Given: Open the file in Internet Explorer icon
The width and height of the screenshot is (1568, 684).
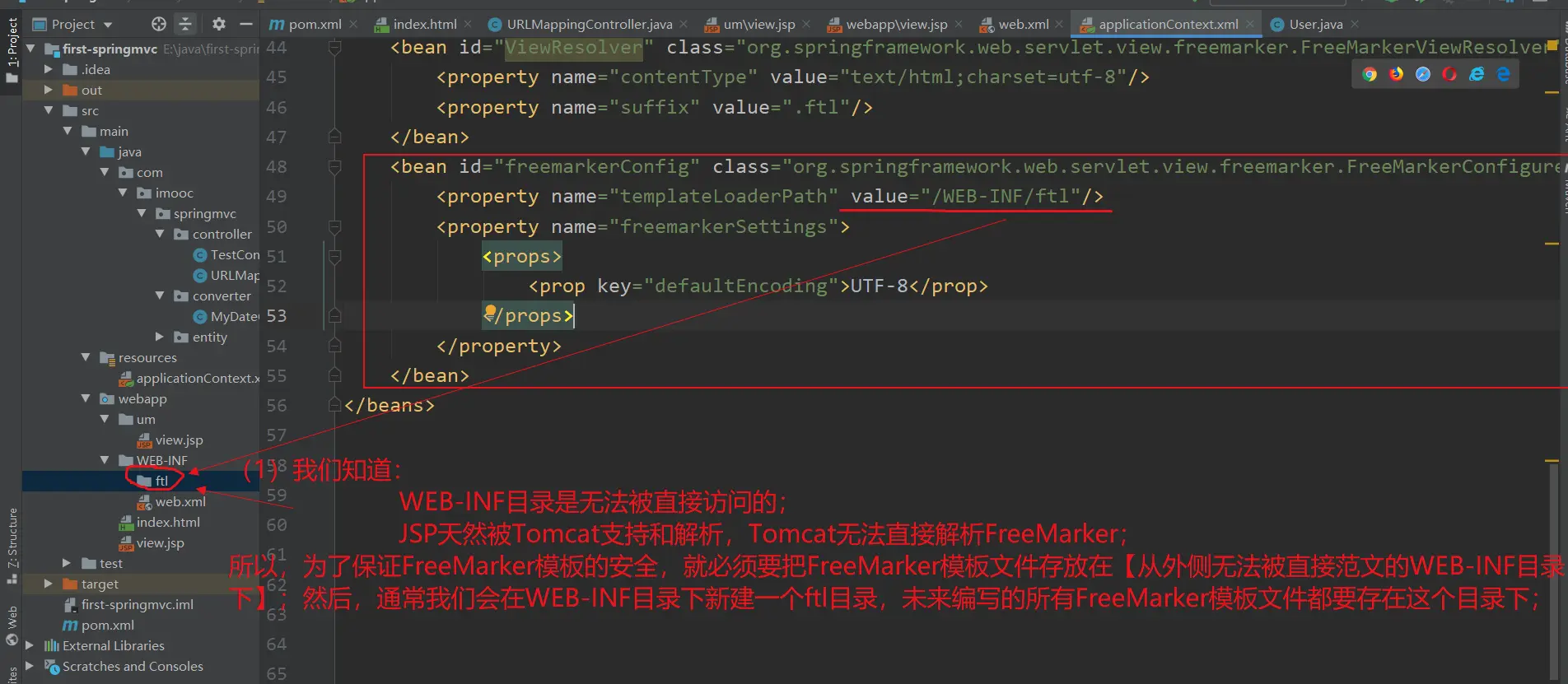Looking at the screenshot, I should click(1477, 74).
